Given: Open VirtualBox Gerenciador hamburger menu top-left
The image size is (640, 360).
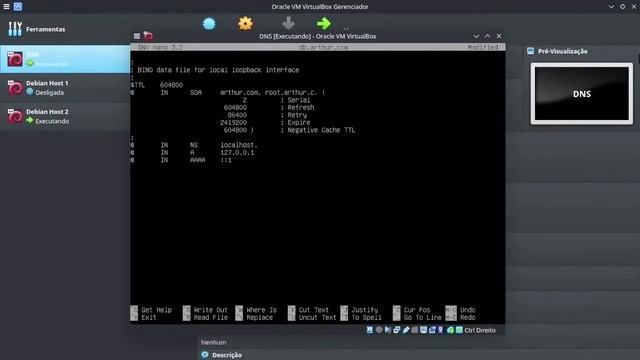Looking at the screenshot, I should (x=7, y=7).
